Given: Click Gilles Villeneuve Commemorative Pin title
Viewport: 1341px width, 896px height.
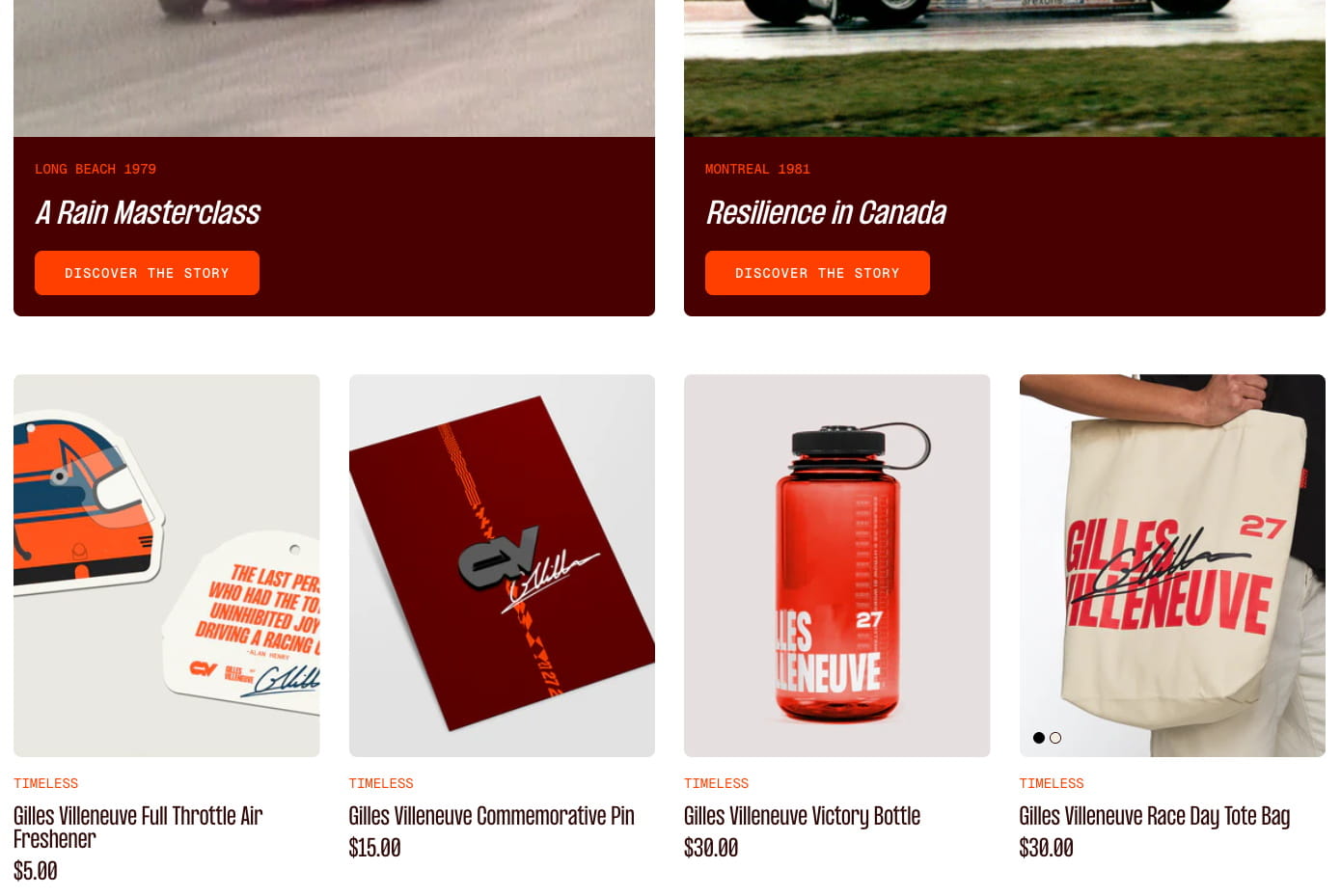Looking at the screenshot, I should pos(491,816).
